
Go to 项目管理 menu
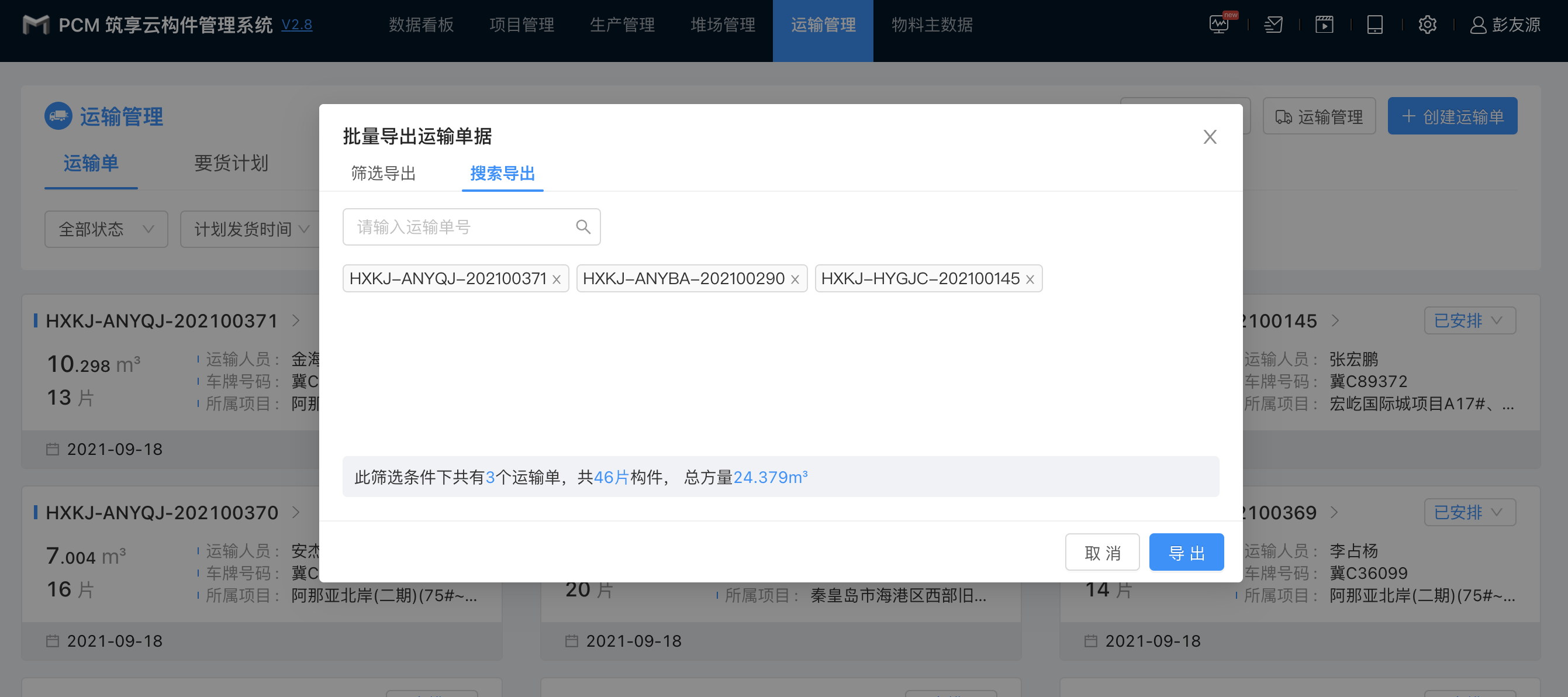(x=521, y=25)
